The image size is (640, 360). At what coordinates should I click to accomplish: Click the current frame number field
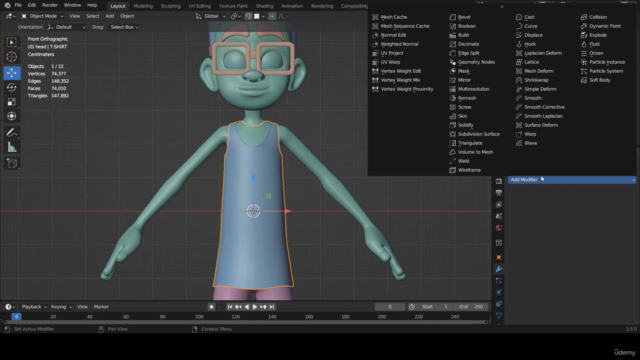(390, 307)
